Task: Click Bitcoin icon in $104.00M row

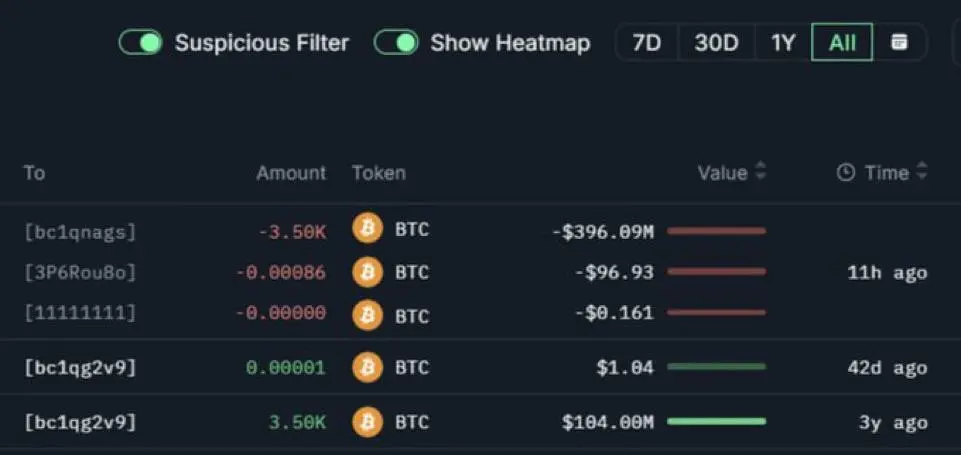Action: [x=367, y=422]
